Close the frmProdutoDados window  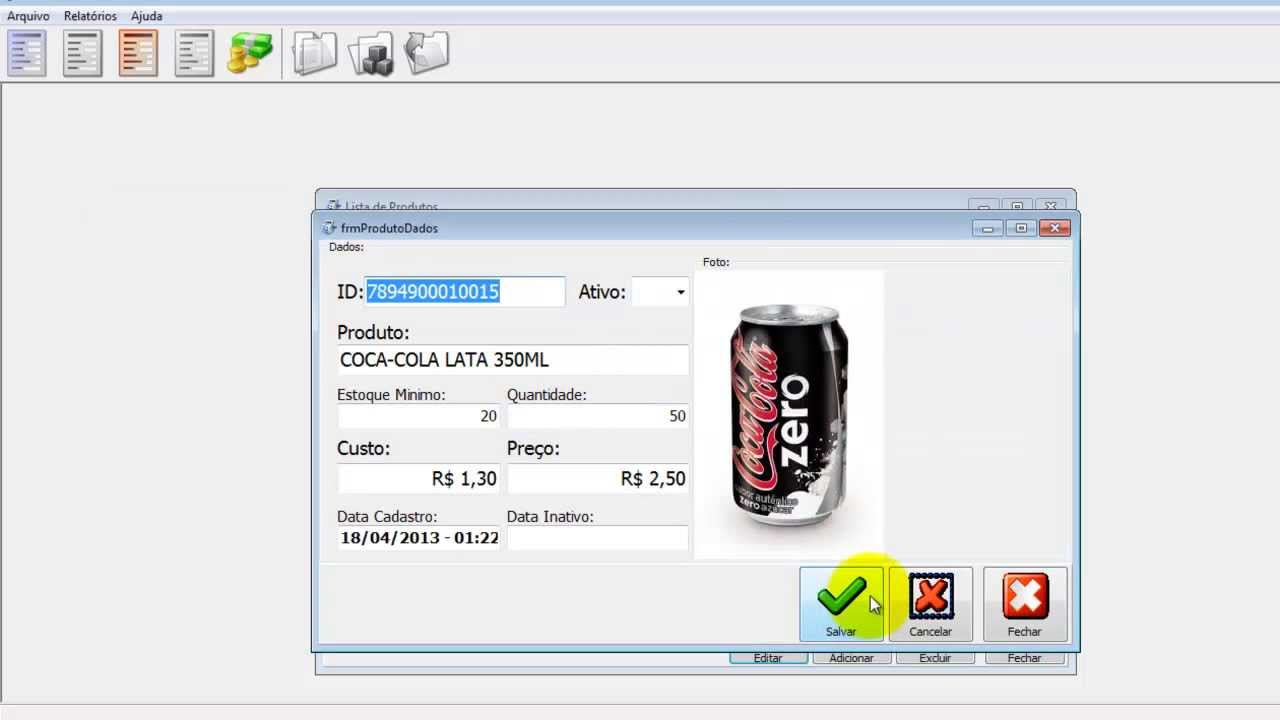1054,228
